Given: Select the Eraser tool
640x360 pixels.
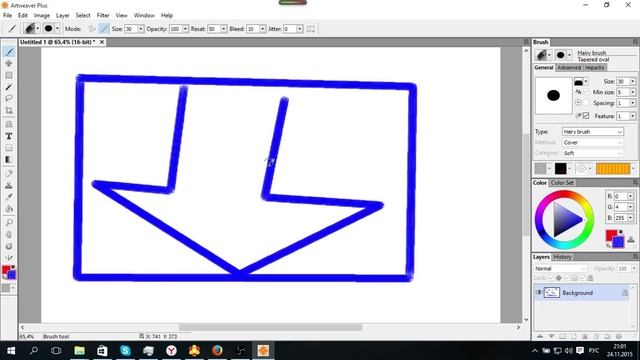Looking at the screenshot, I should pyautogui.click(x=9, y=173).
